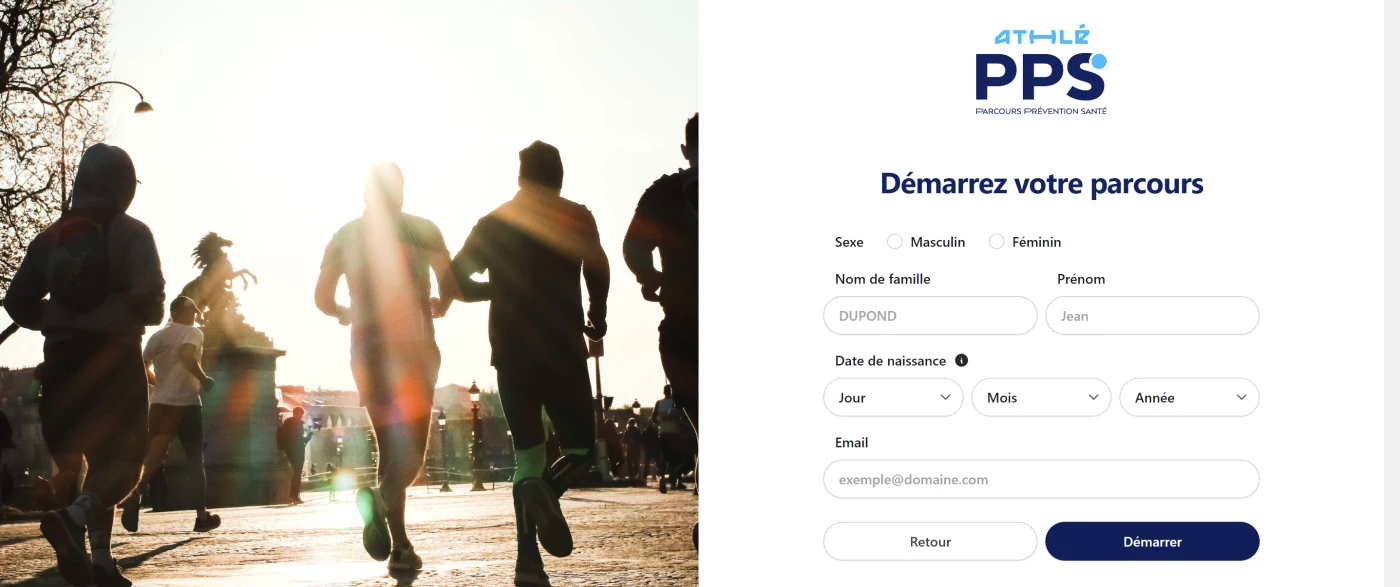Click the Masculin label text

(938, 242)
